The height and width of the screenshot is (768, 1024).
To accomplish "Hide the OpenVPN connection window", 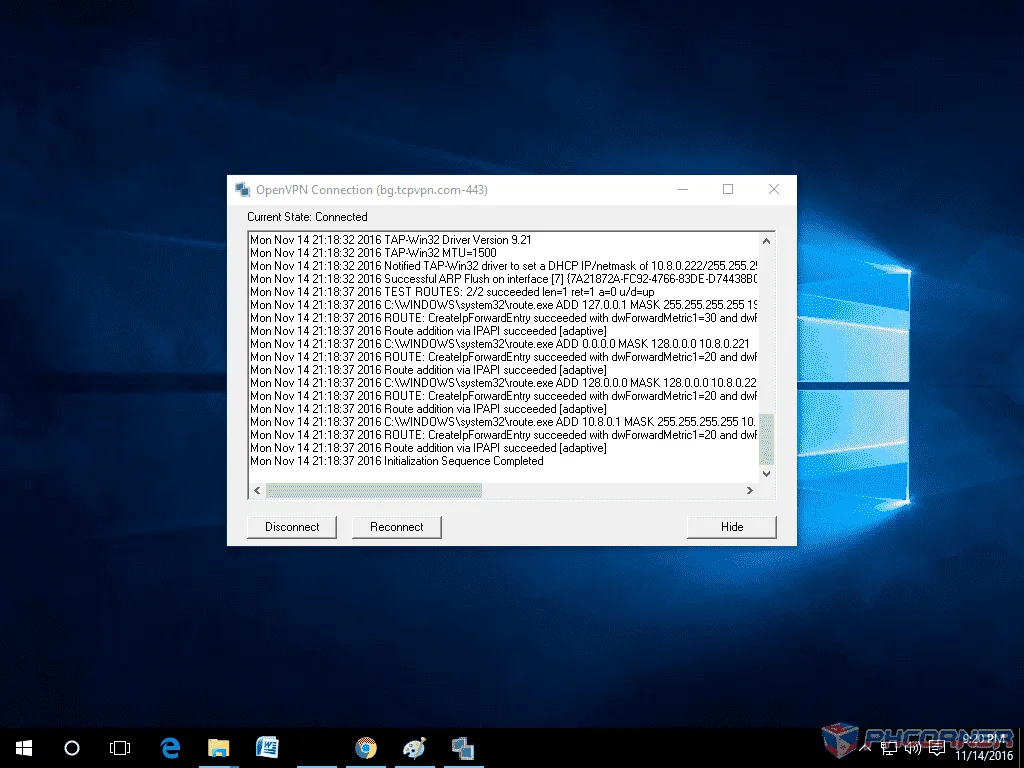I will pyautogui.click(x=731, y=527).
